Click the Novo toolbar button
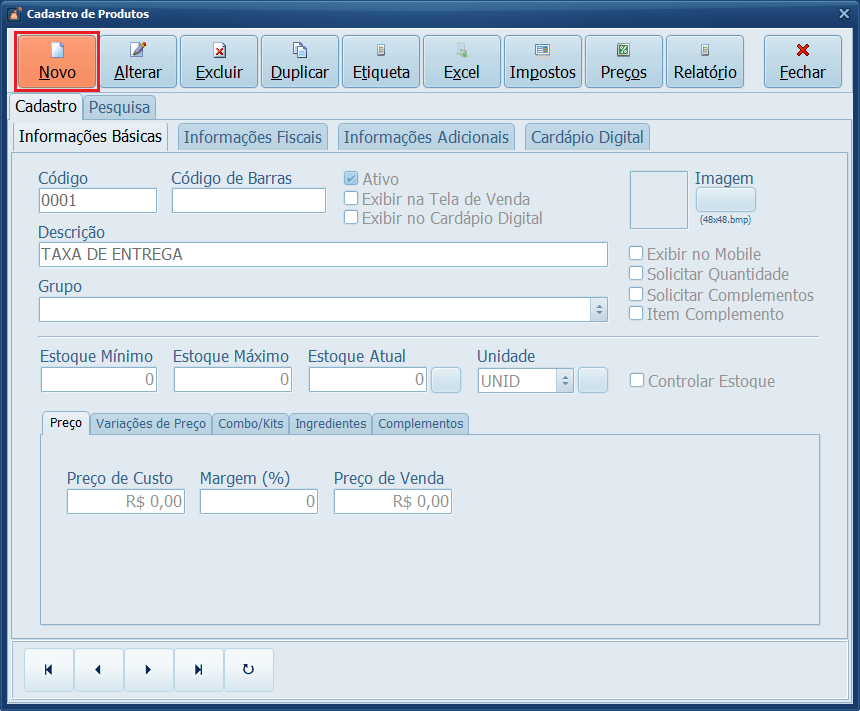 pyautogui.click(x=57, y=61)
